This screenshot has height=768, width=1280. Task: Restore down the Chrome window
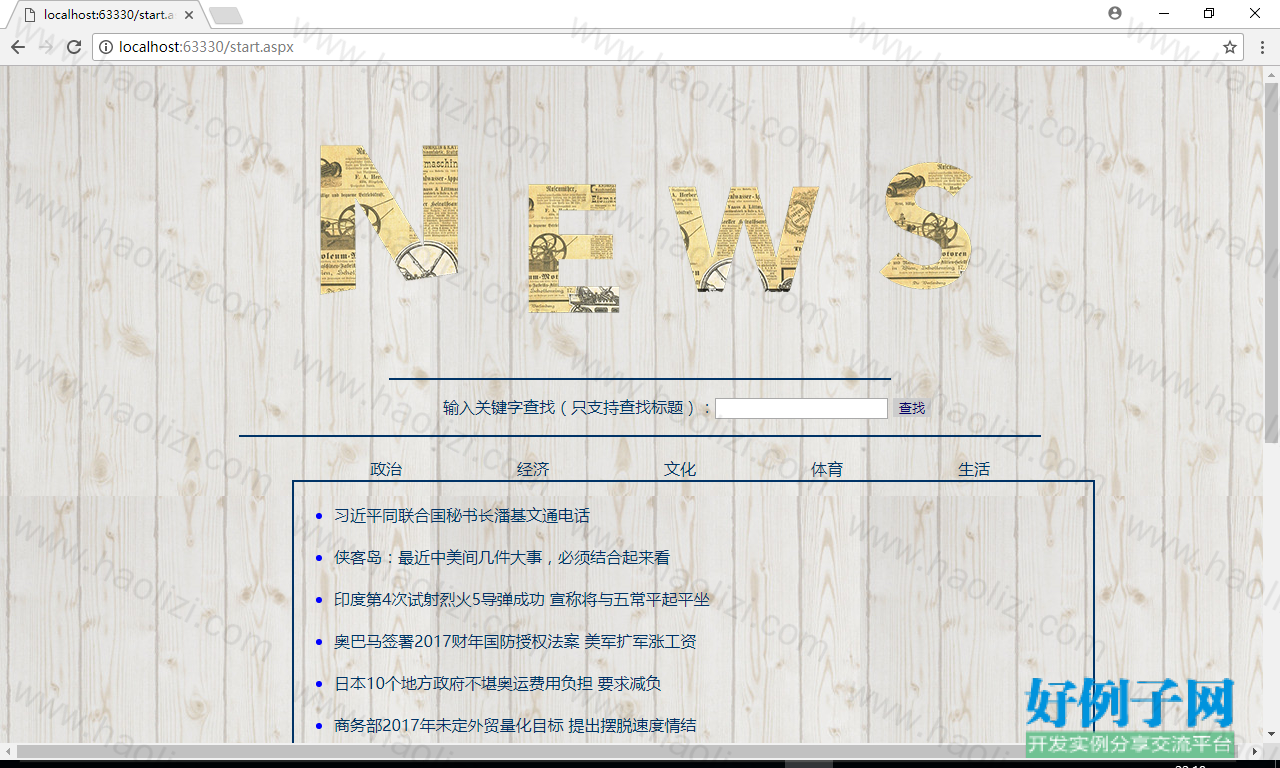[x=1209, y=13]
